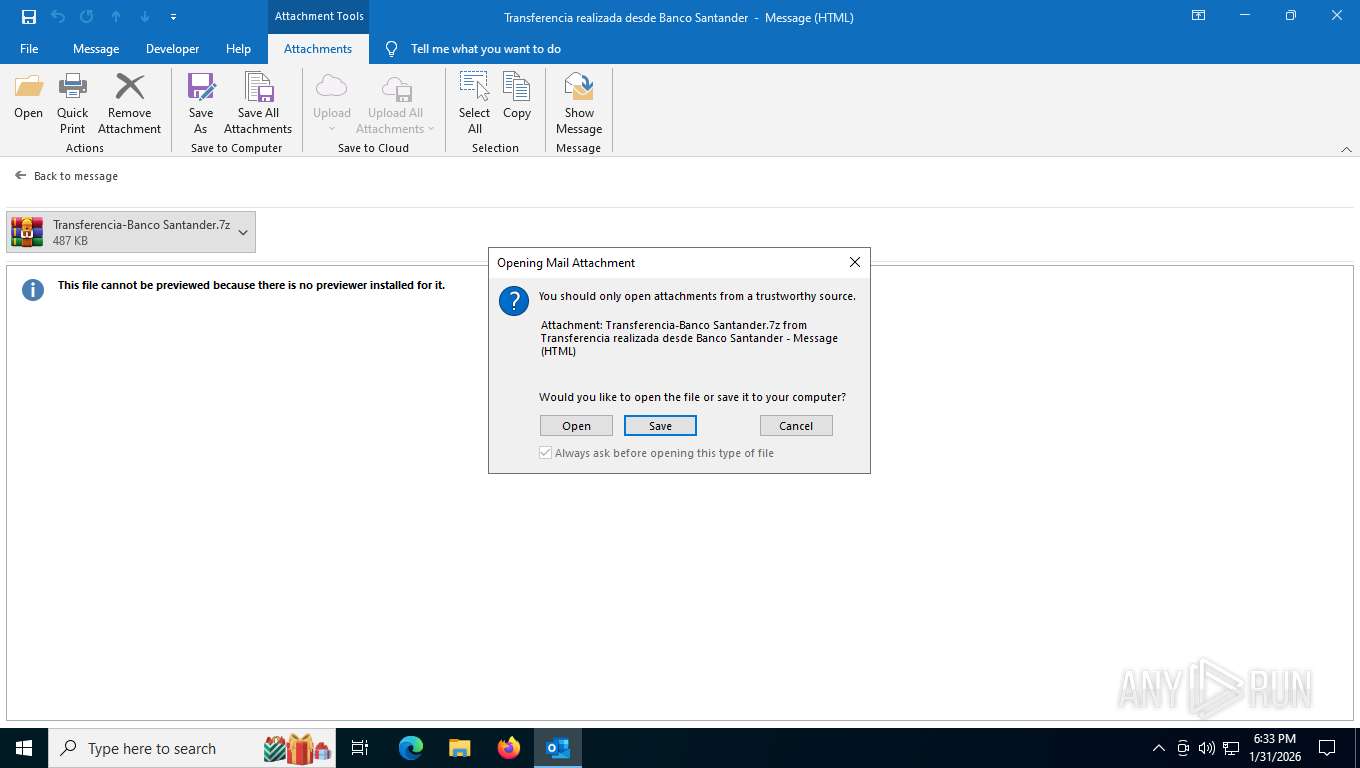Select the Attachments ribbon tab
This screenshot has width=1360, height=768.
click(x=318, y=49)
